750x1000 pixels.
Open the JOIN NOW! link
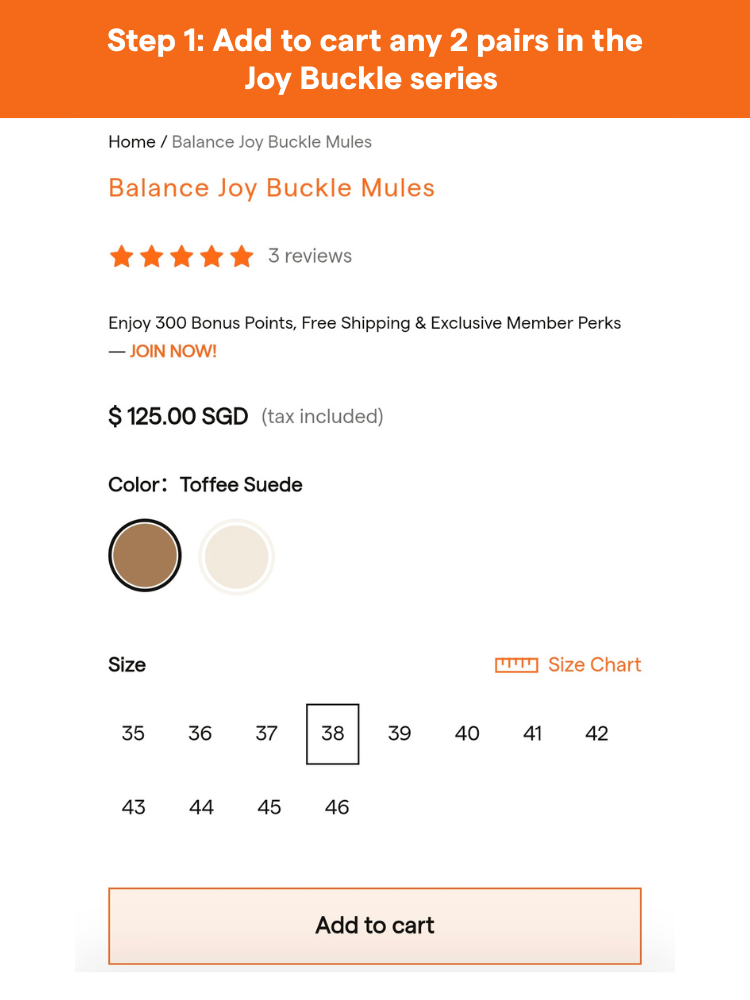pyautogui.click(x=173, y=351)
